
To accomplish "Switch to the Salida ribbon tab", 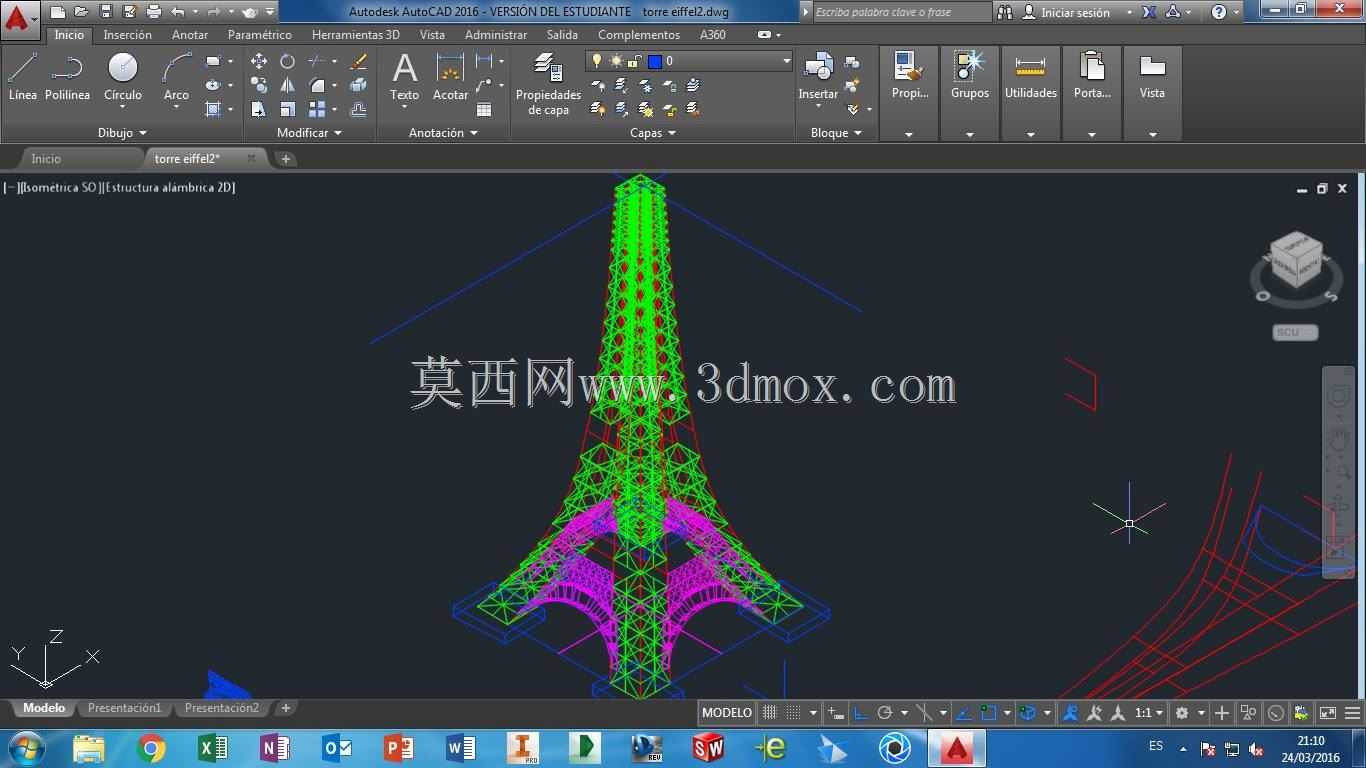I will [562, 34].
